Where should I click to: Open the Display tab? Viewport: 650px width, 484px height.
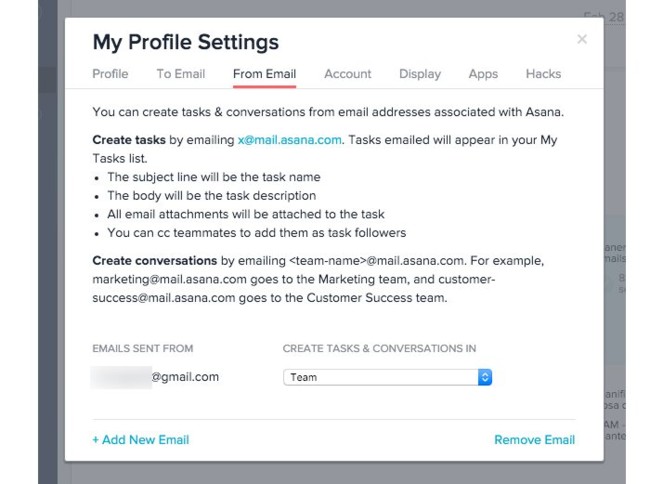click(420, 74)
